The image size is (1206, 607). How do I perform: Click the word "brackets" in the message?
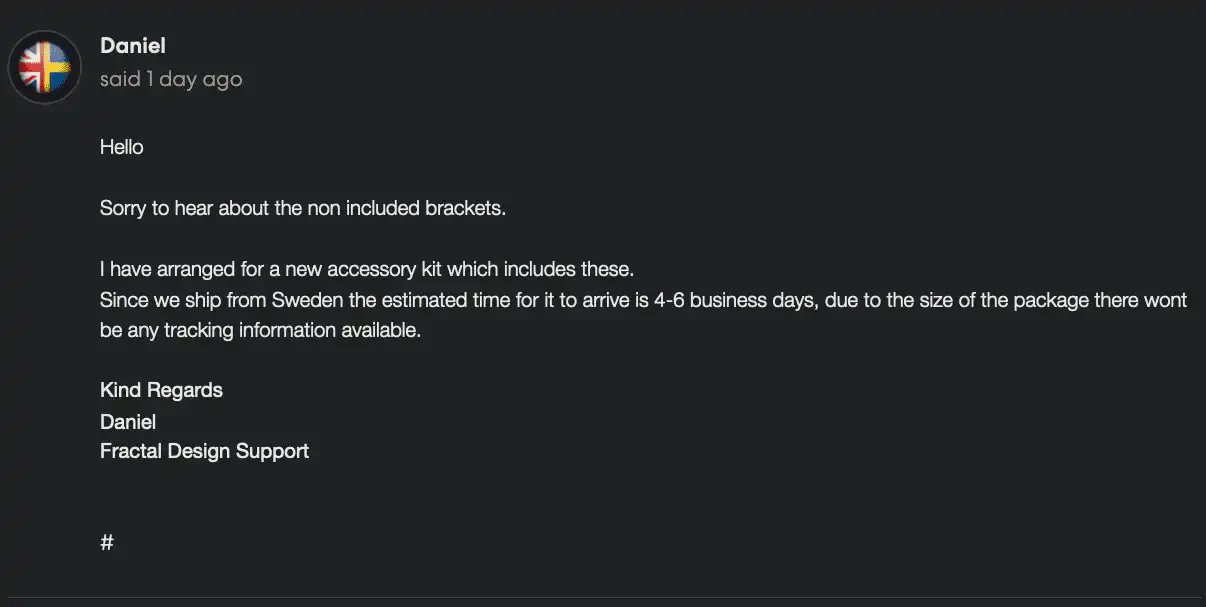click(466, 208)
